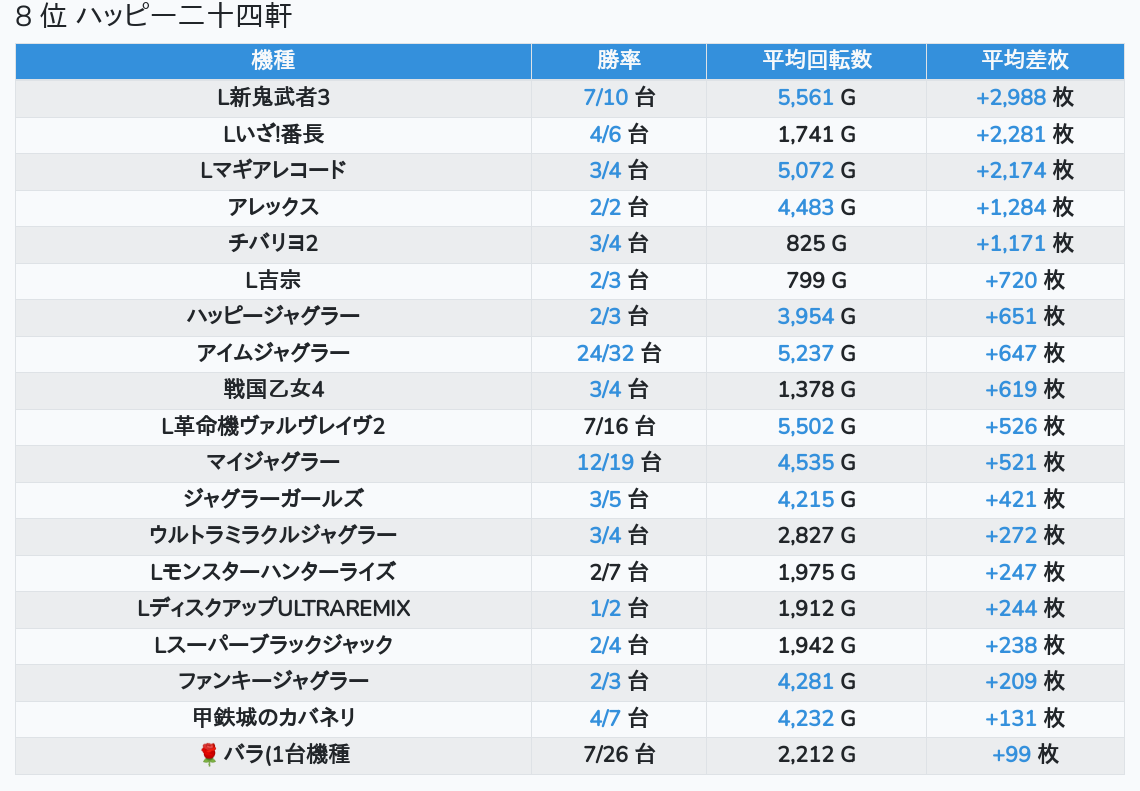The image size is (1140, 791).
Task: Click the rose icon in the last row
Action: [208, 755]
